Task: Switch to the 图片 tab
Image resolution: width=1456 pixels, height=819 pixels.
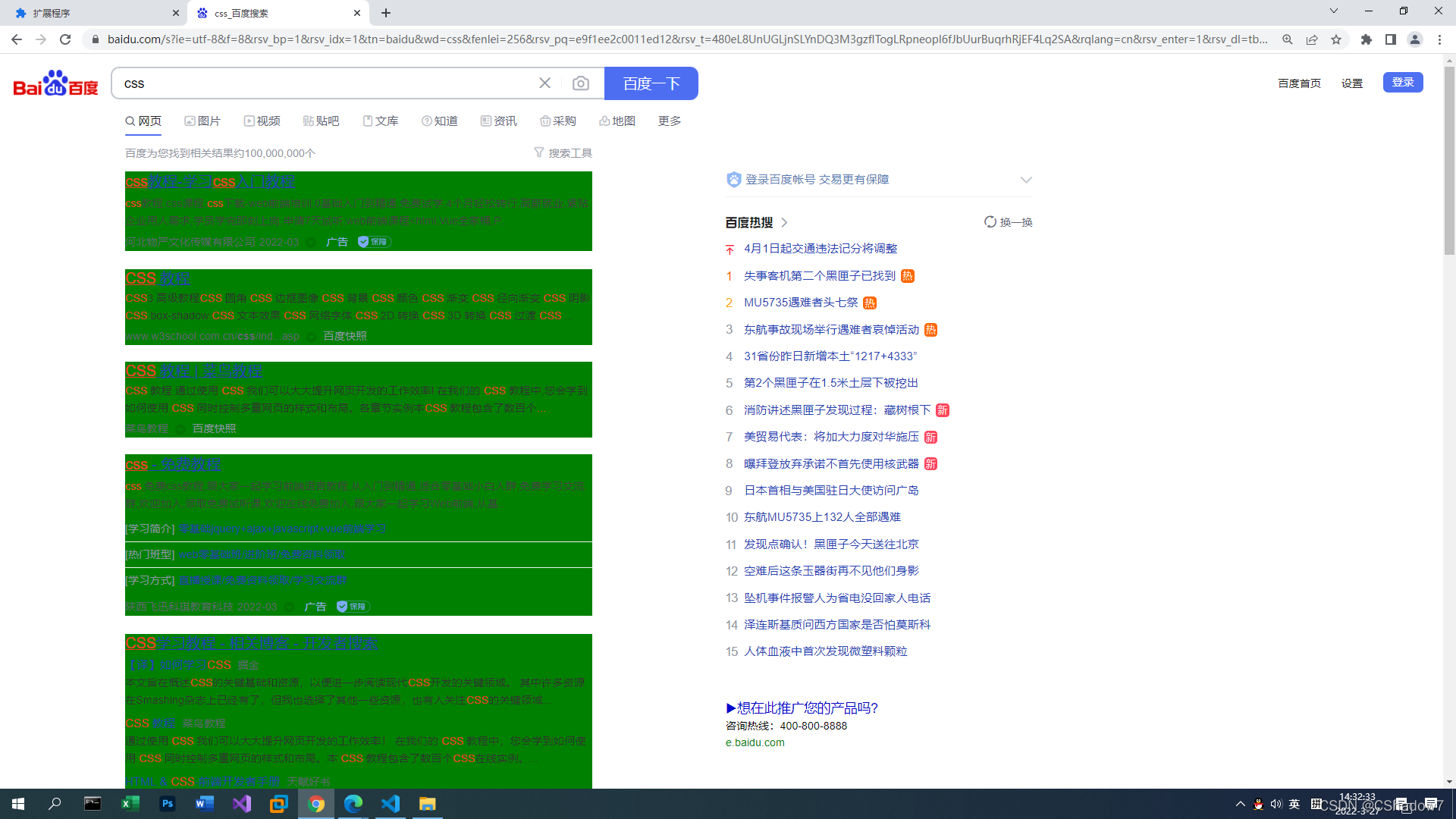Action: [202, 121]
